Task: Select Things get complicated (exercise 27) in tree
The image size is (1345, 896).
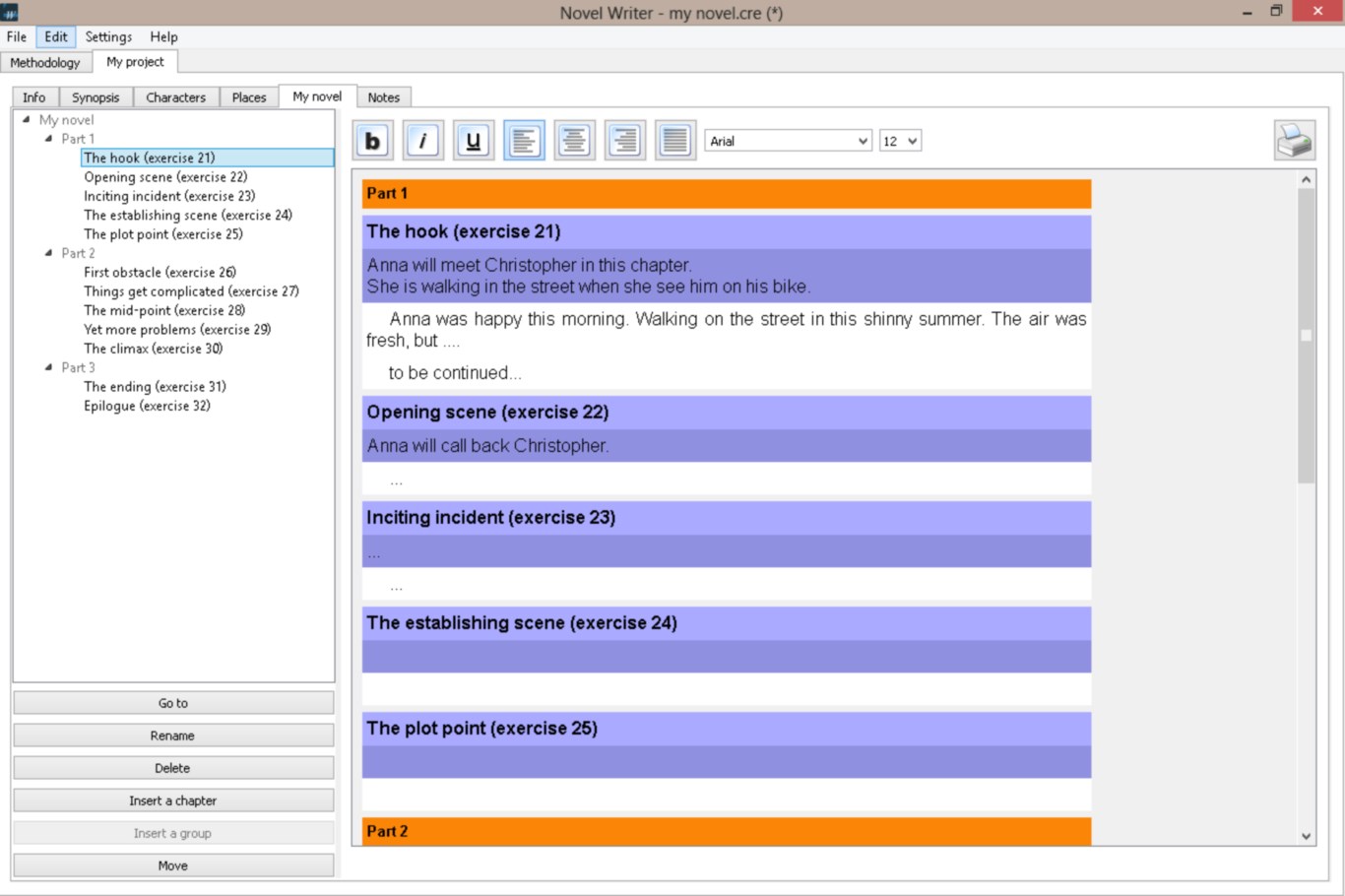Action: click(x=191, y=291)
